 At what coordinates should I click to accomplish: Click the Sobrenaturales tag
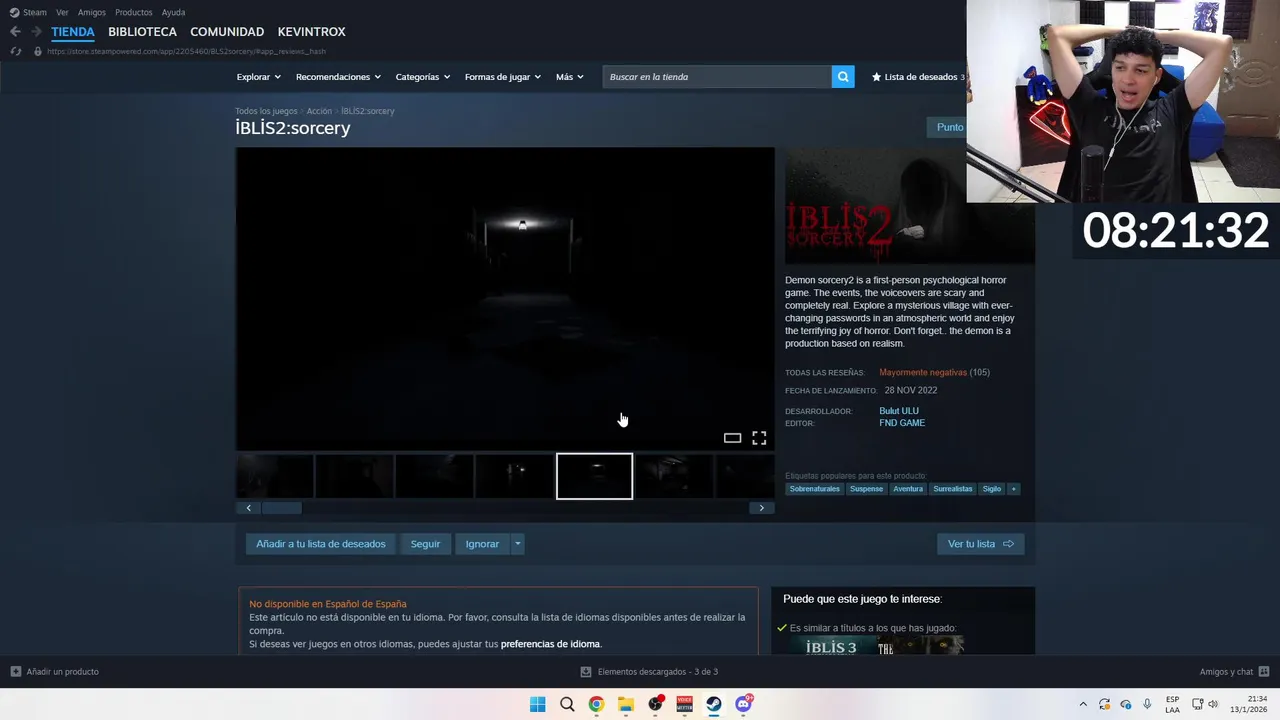(x=814, y=489)
